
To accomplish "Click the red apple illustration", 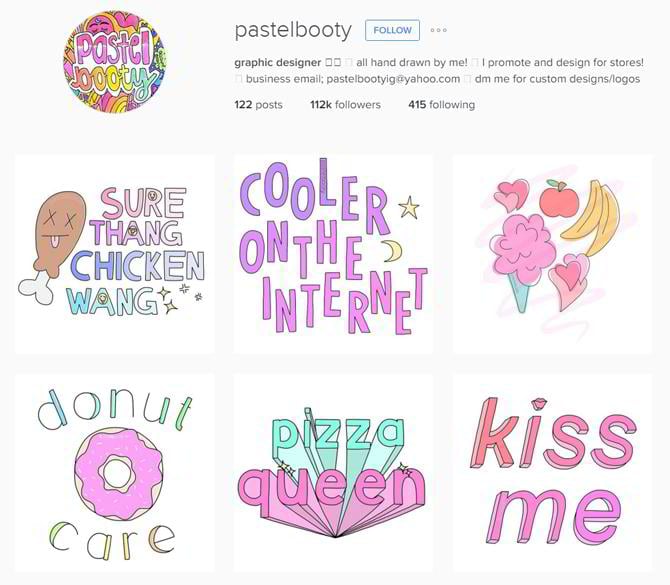I will 558,199.
